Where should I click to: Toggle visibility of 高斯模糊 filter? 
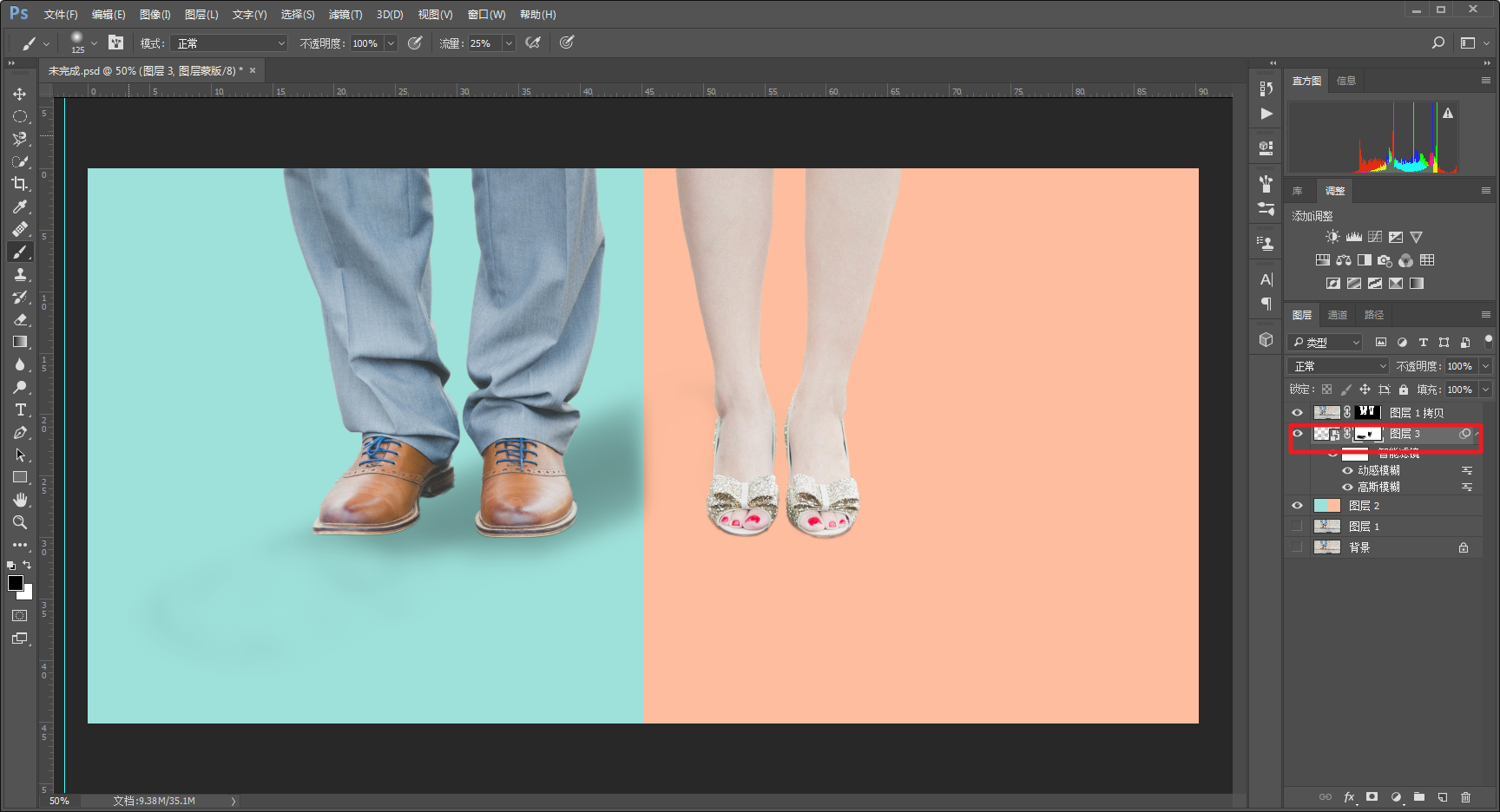(x=1347, y=487)
